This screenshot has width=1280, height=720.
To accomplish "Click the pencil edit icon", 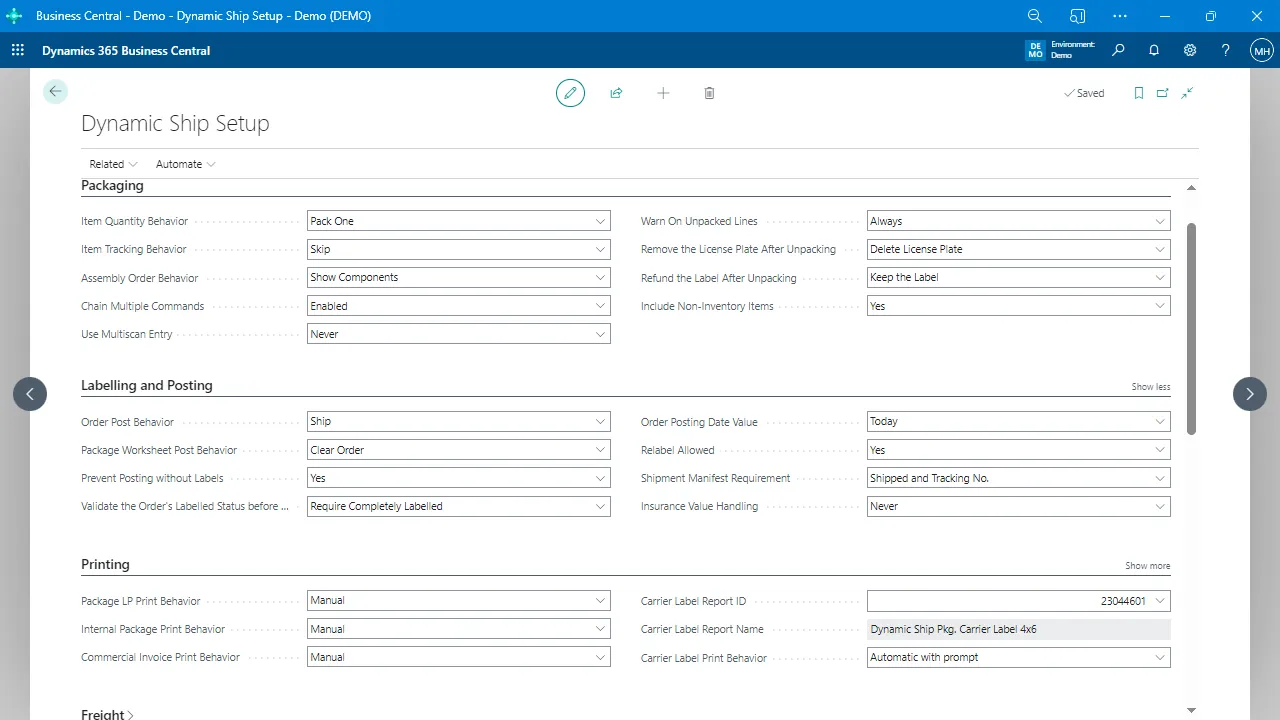I will 570,93.
